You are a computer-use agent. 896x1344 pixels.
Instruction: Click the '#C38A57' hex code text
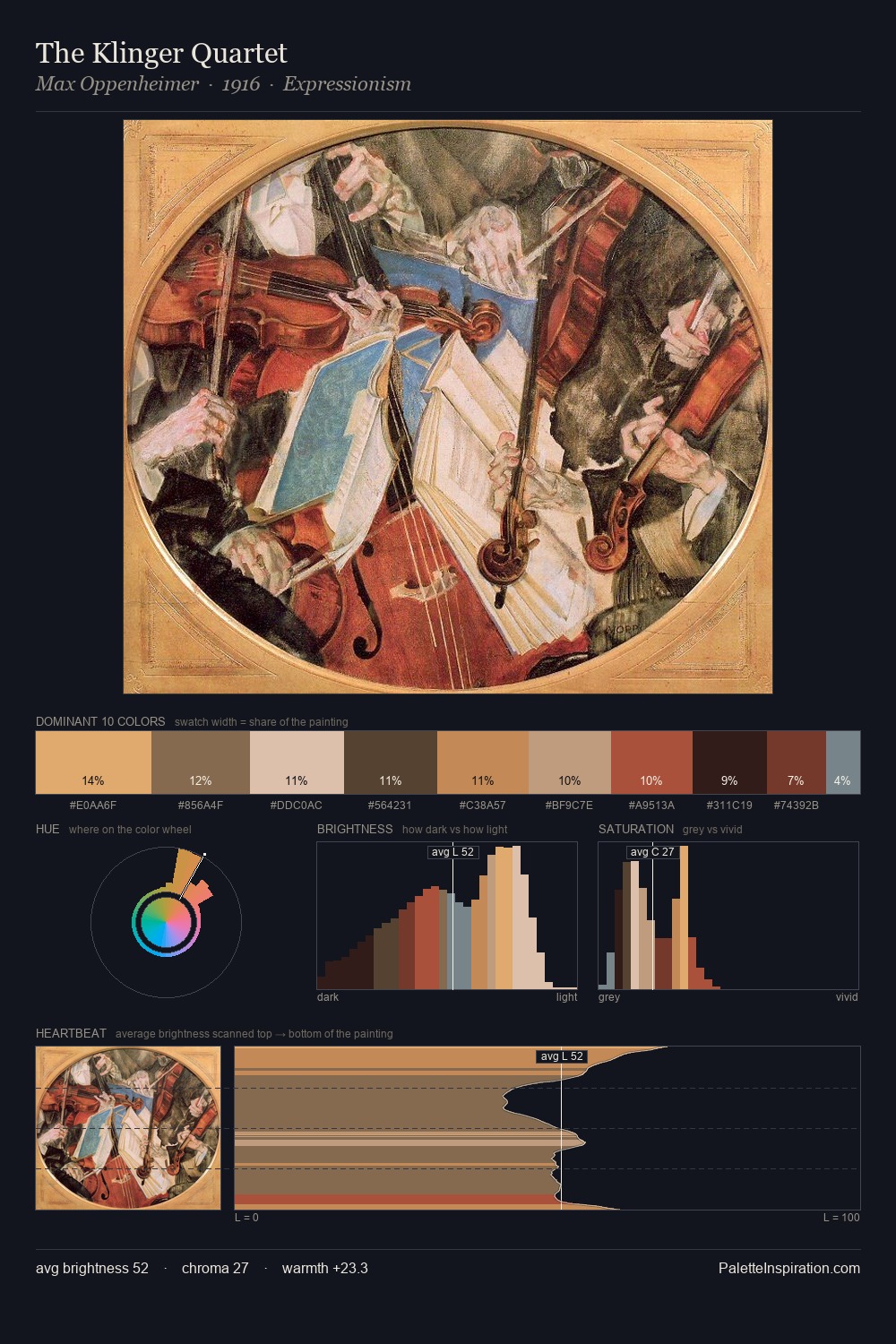point(483,805)
